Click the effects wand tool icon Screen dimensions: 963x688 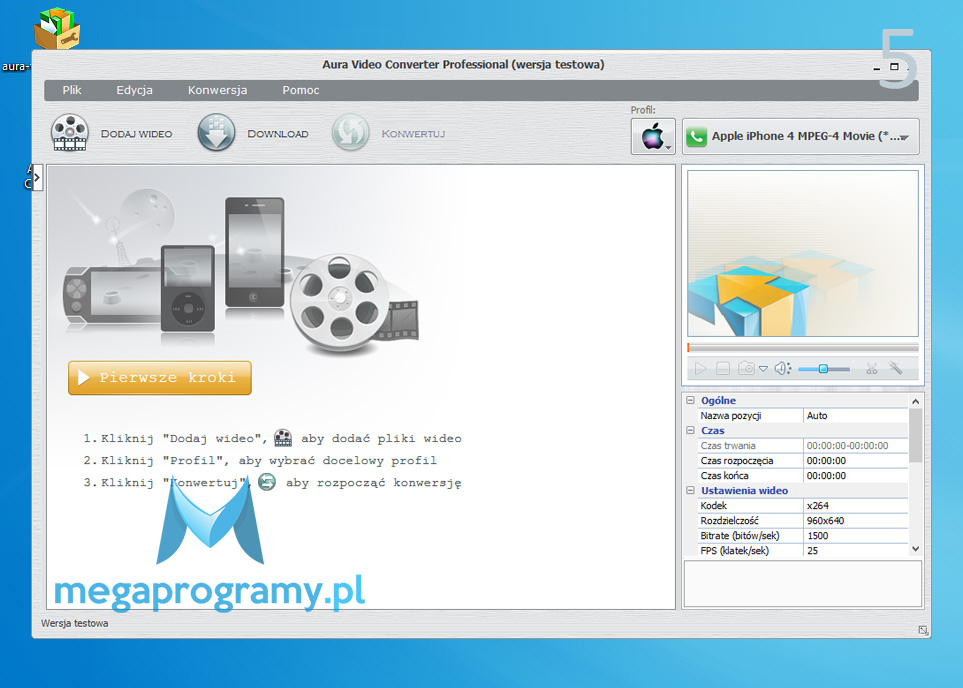896,369
